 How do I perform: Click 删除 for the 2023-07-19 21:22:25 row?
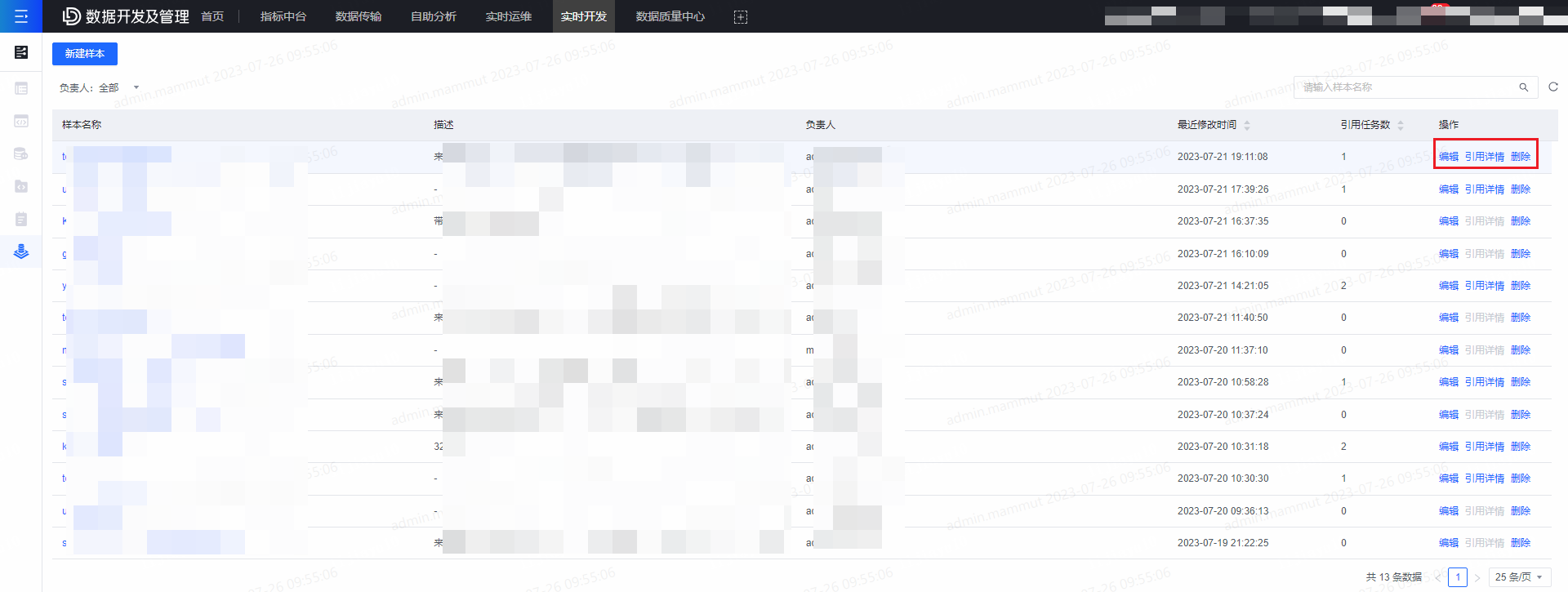[1521, 543]
